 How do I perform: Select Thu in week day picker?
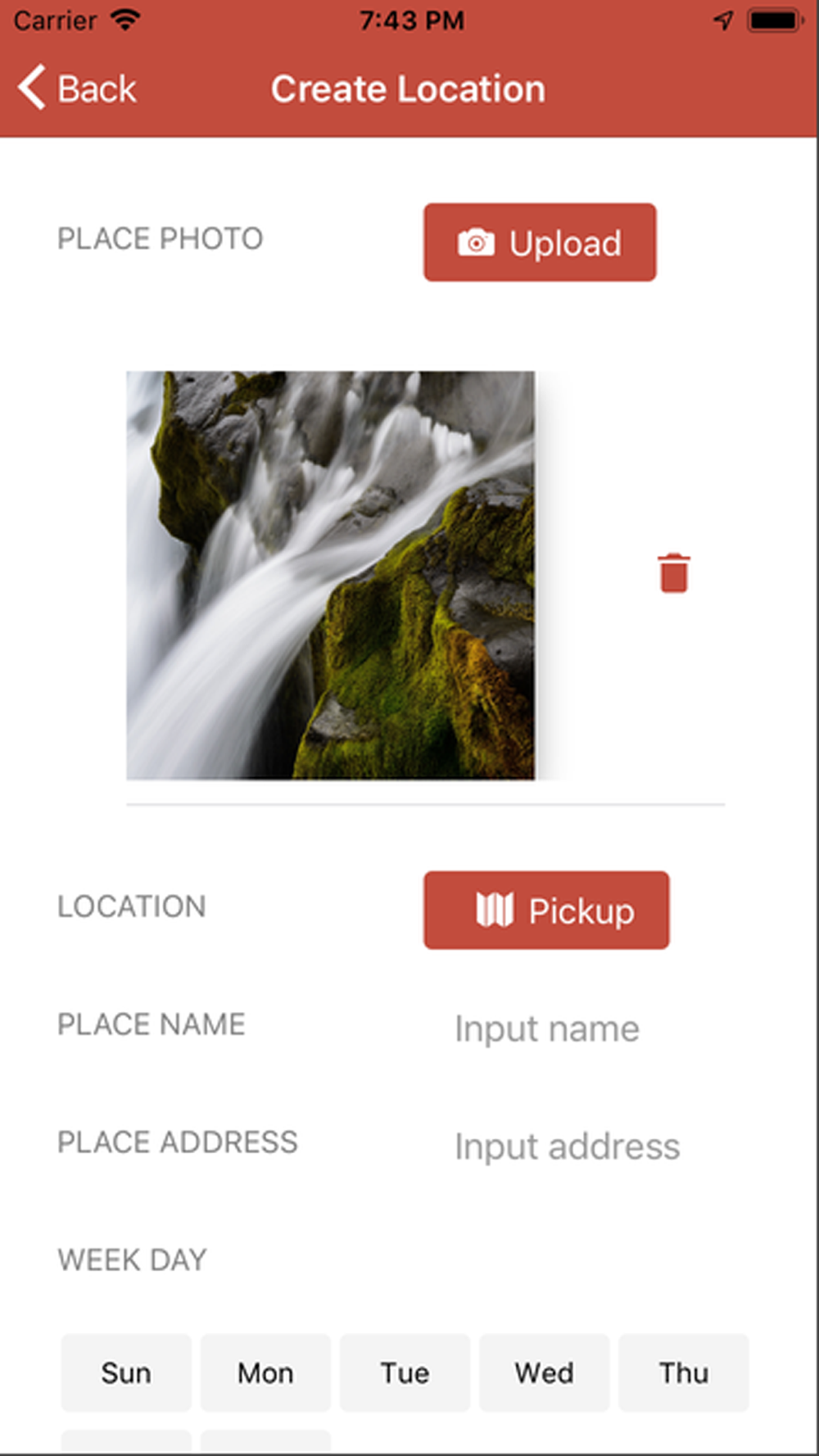(x=684, y=1372)
